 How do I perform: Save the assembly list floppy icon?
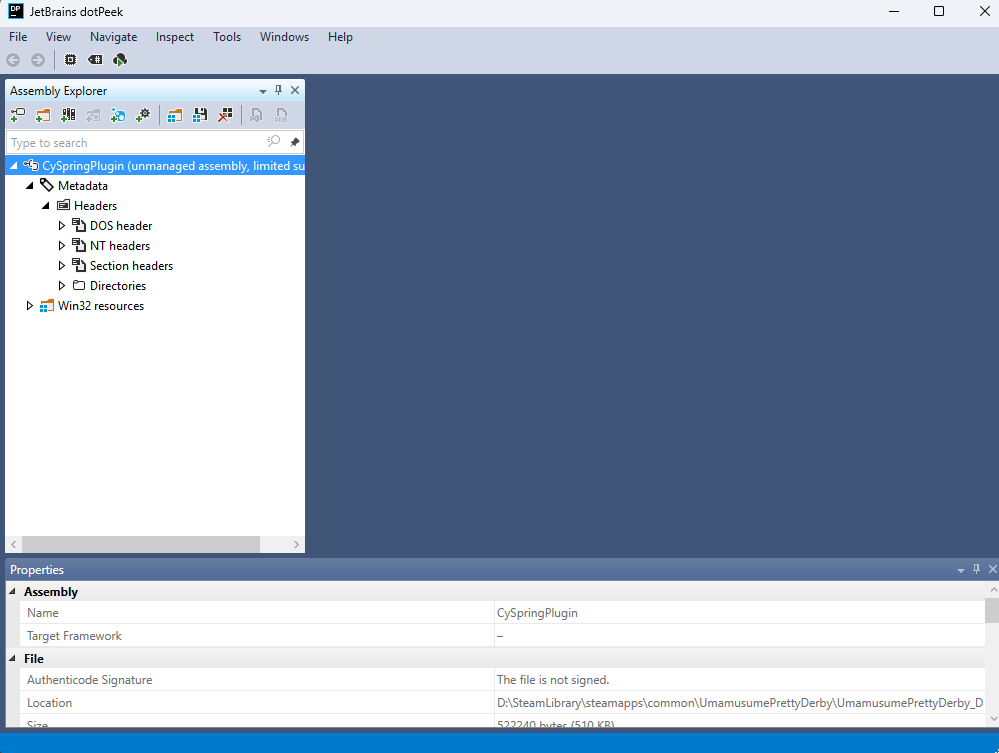click(x=200, y=115)
